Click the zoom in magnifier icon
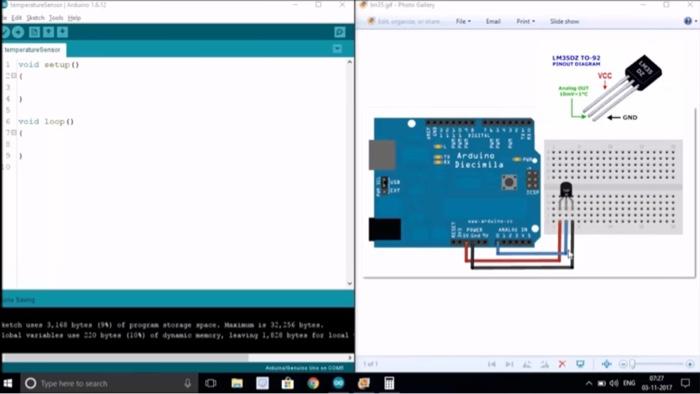Image resolution: width=700 pixels, height=394 pixels. [689, 365]
